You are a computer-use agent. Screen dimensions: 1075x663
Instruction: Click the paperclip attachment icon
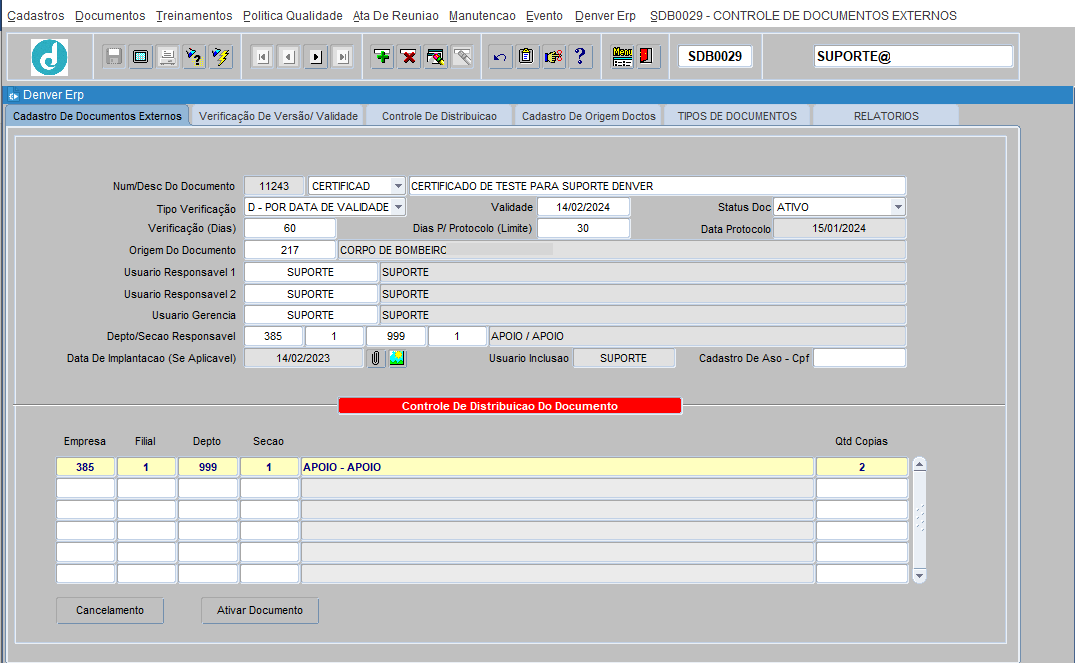[376, 358]
